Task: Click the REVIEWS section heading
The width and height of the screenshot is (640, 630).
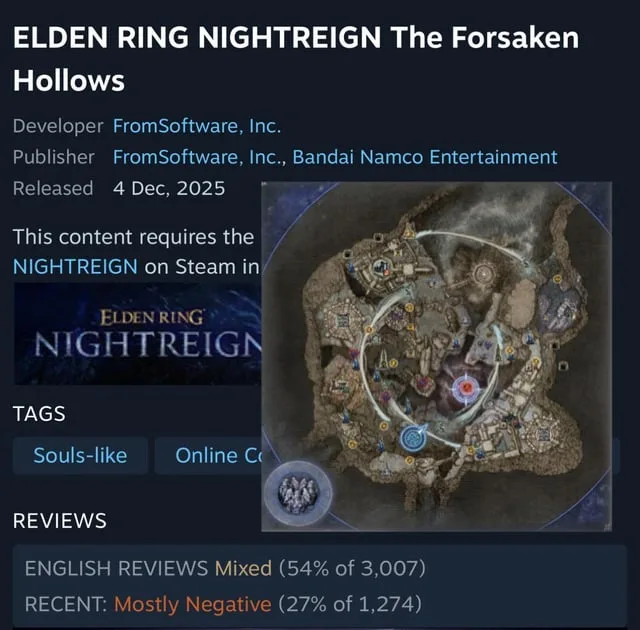Action: [x=60, y=521]
